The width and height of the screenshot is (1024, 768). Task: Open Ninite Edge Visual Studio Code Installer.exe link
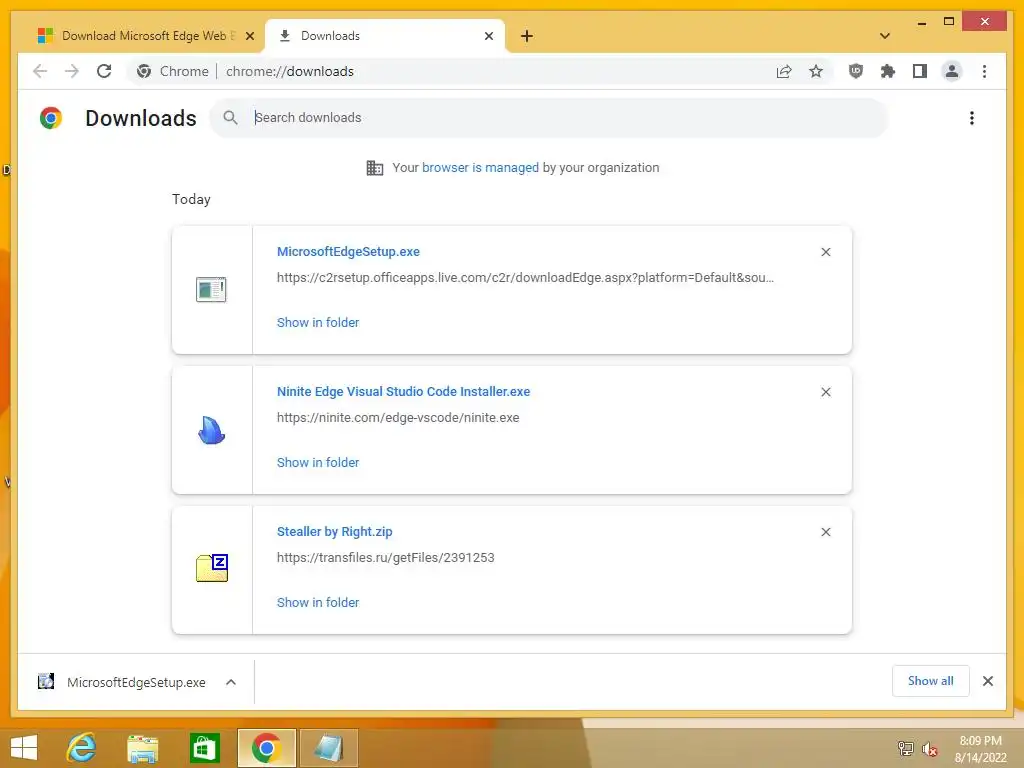click(404, 391)
